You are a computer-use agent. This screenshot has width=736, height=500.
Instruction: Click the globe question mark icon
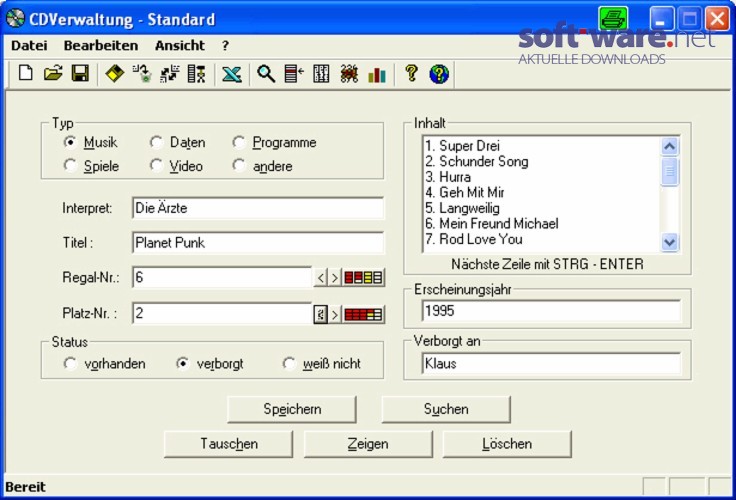(439, 74)
